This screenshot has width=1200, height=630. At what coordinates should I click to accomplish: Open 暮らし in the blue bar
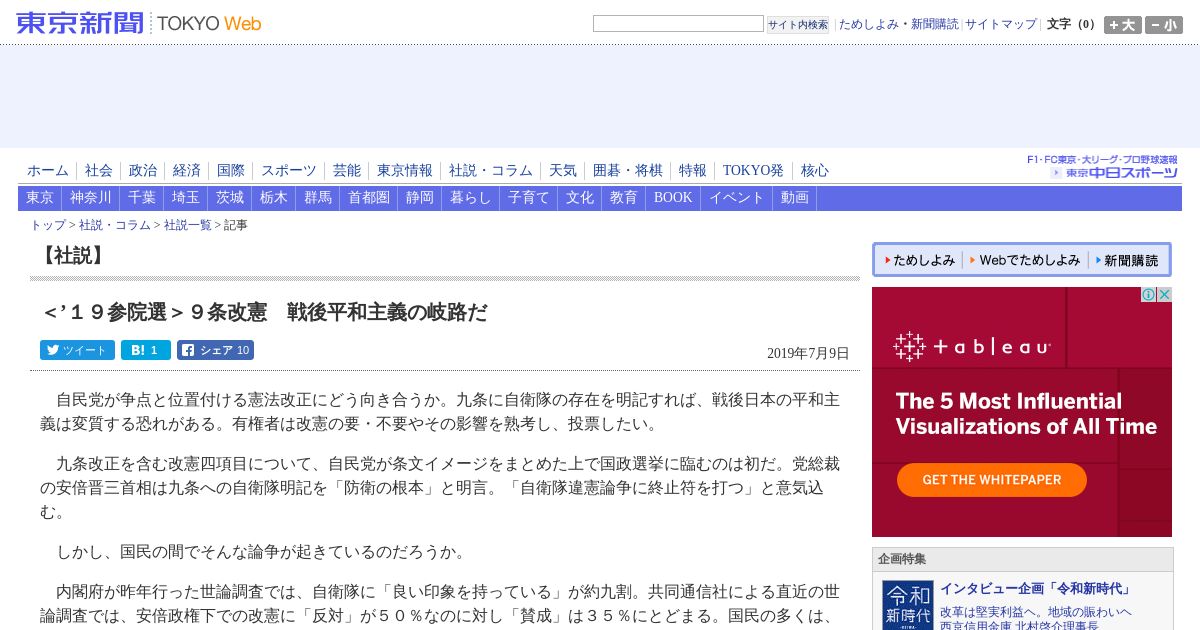pos(471,198)
